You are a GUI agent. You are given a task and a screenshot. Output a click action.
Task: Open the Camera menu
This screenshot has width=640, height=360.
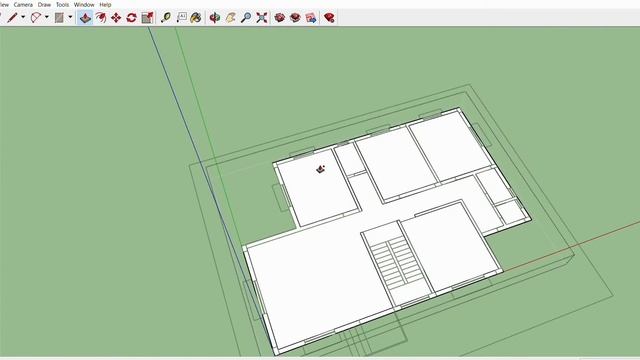[x=23, y=4]
